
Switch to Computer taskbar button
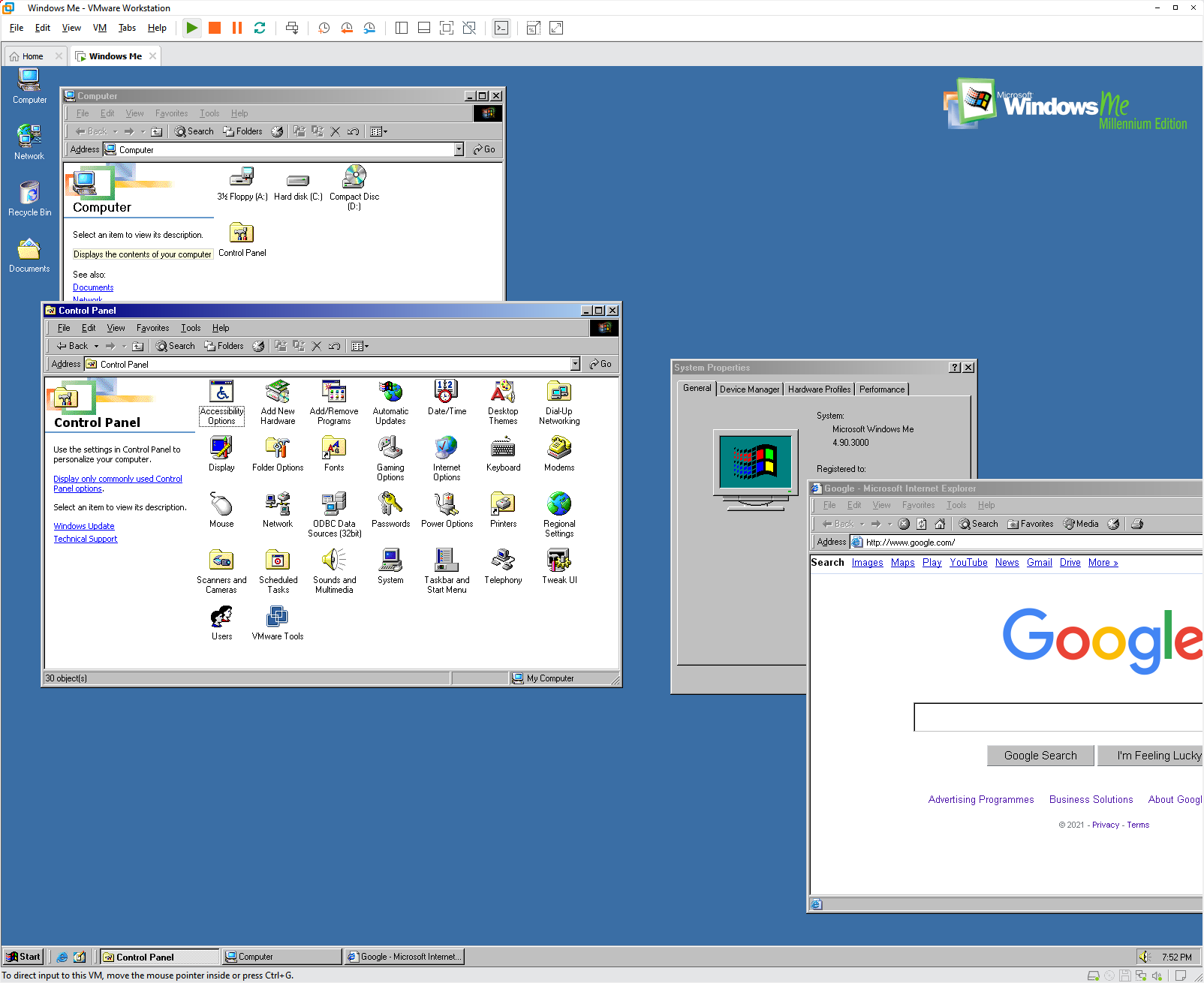pyautogui.click(x=282, y=957)
